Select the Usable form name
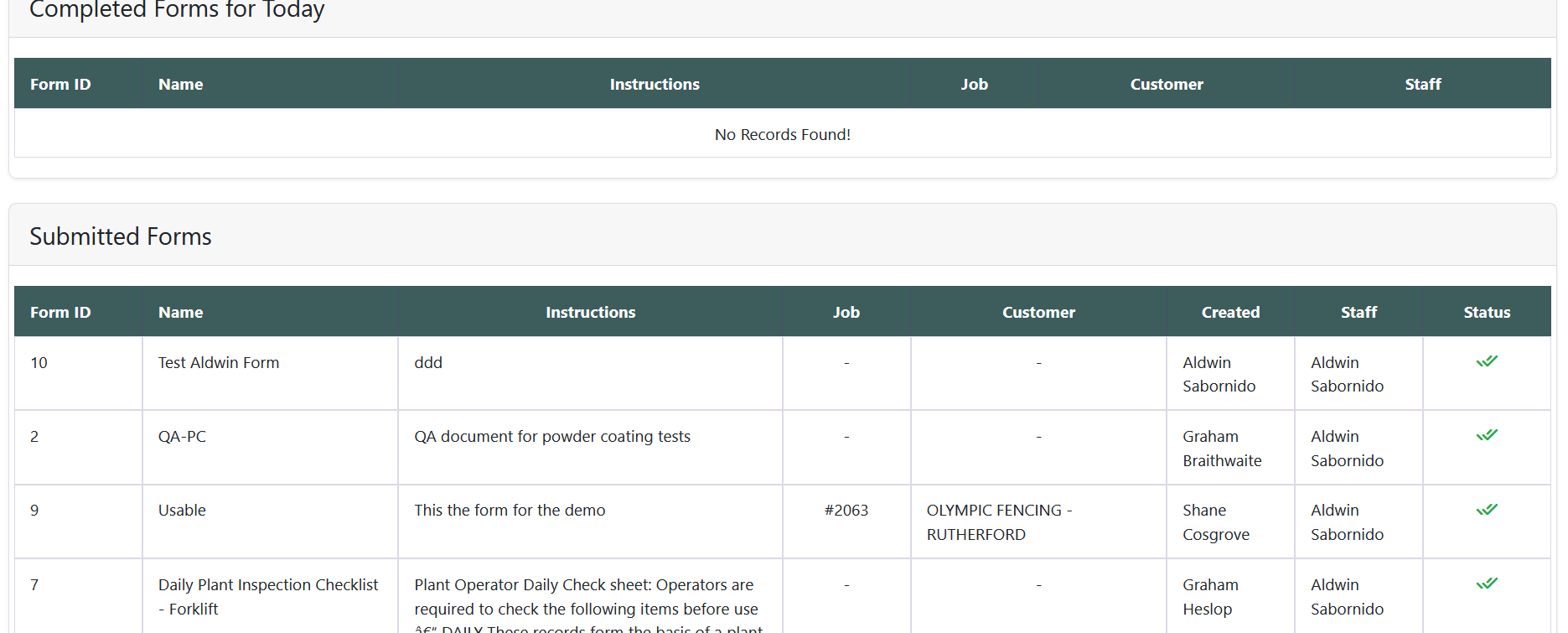This screenshot has width=1568, height=633. point(182,511)
